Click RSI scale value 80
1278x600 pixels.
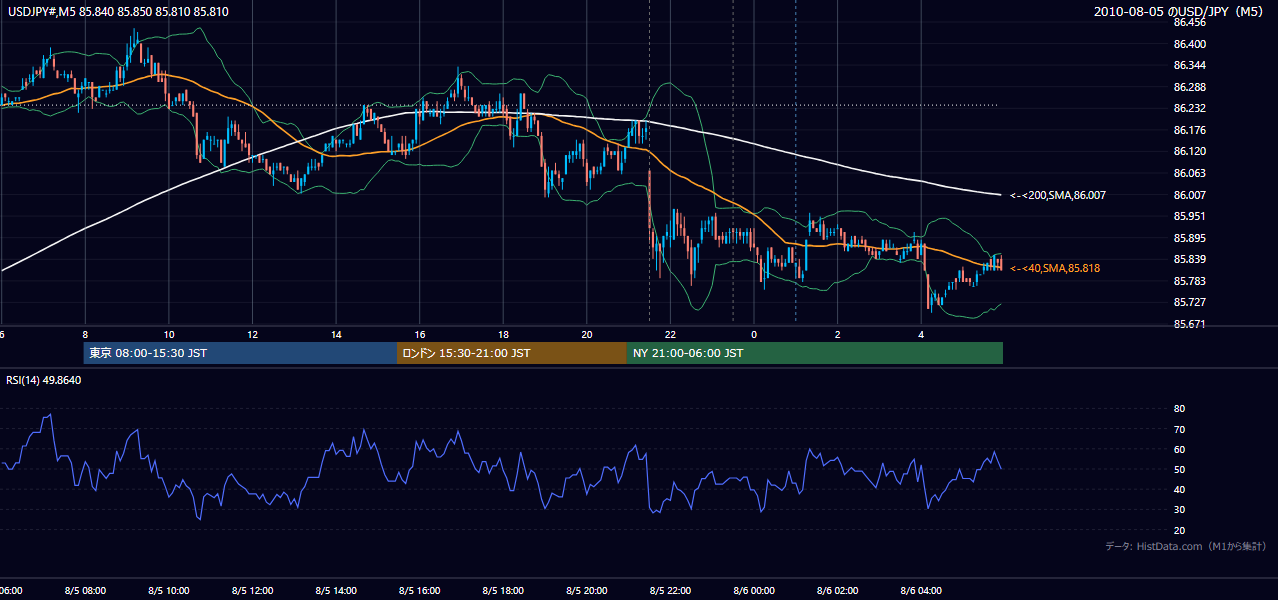[1180, 409]
